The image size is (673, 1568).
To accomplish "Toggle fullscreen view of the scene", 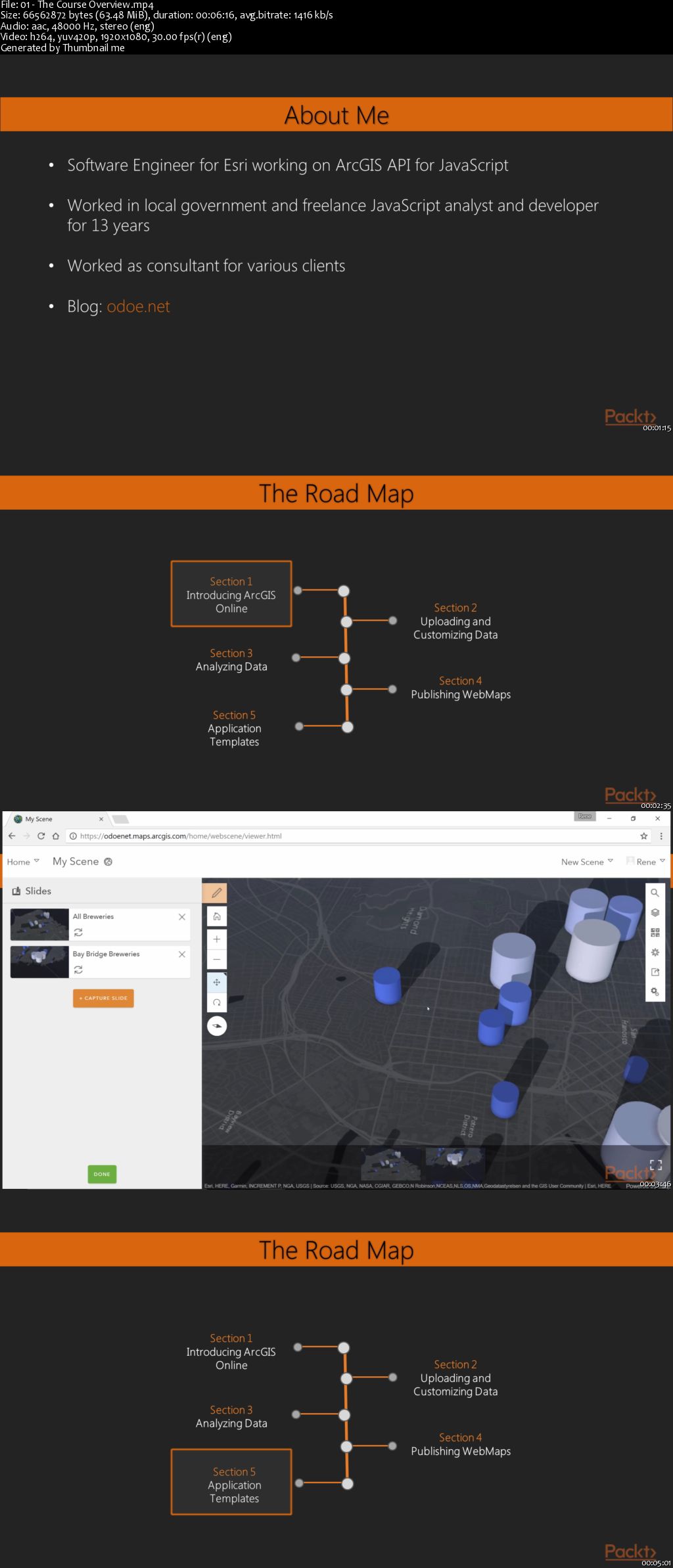I will (x=655, y=1165).
